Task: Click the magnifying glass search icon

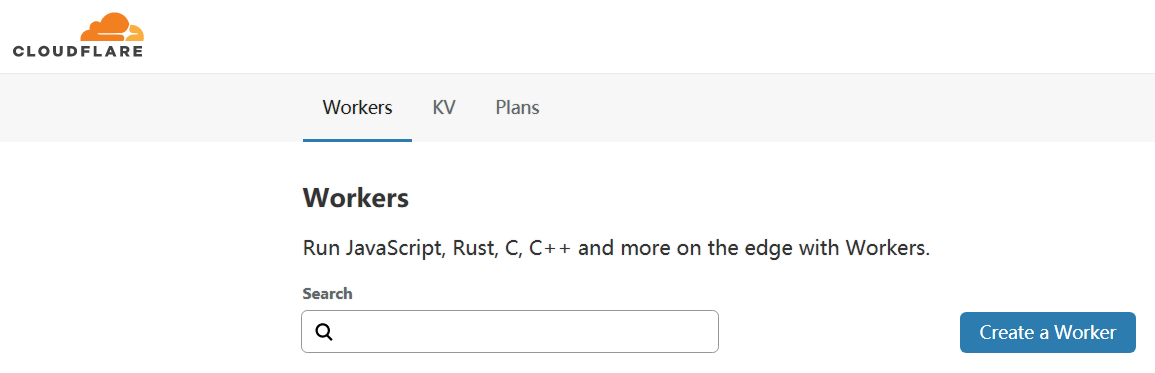Action: click(324, 332)
